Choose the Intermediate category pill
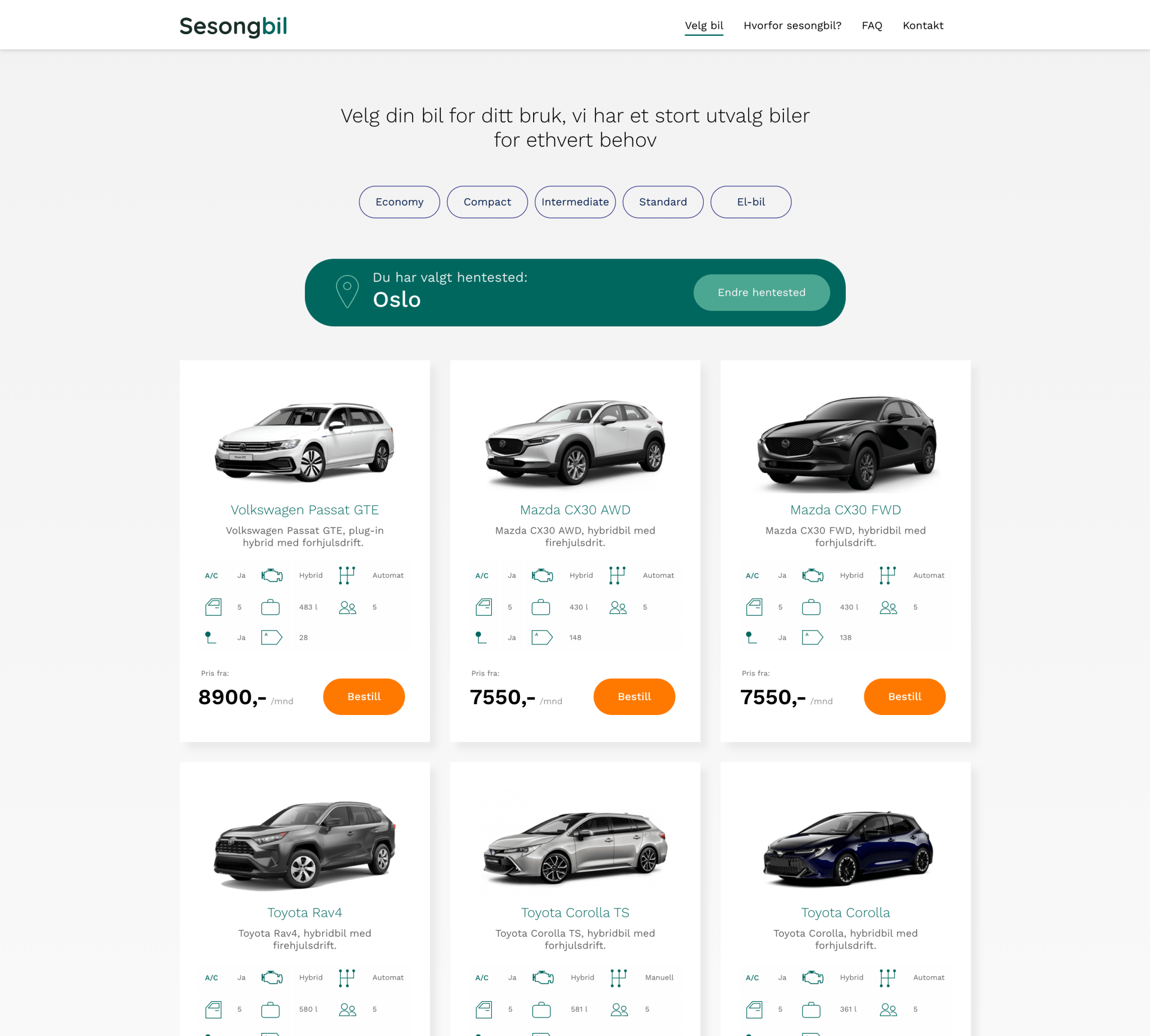The image size is (1150, 1036). [575, 202]
